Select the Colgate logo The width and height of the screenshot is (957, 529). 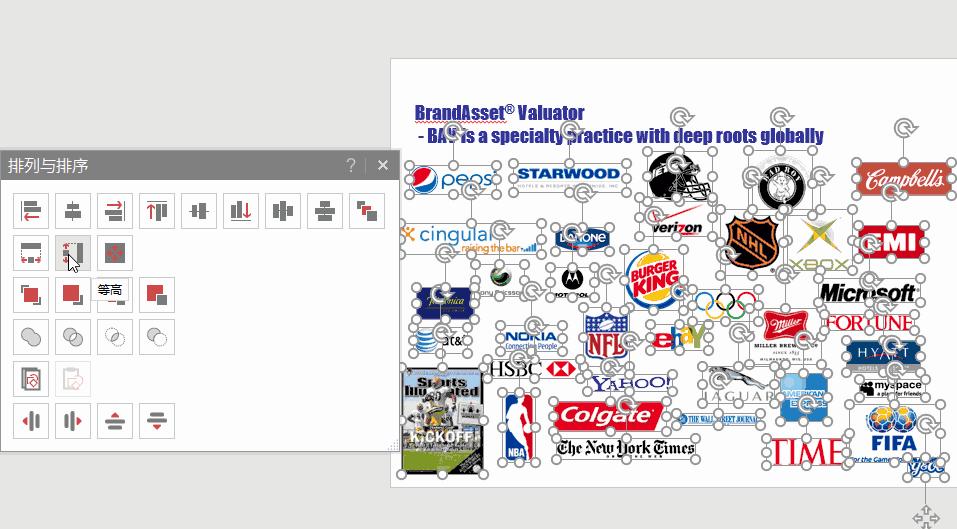click(607, 416)
